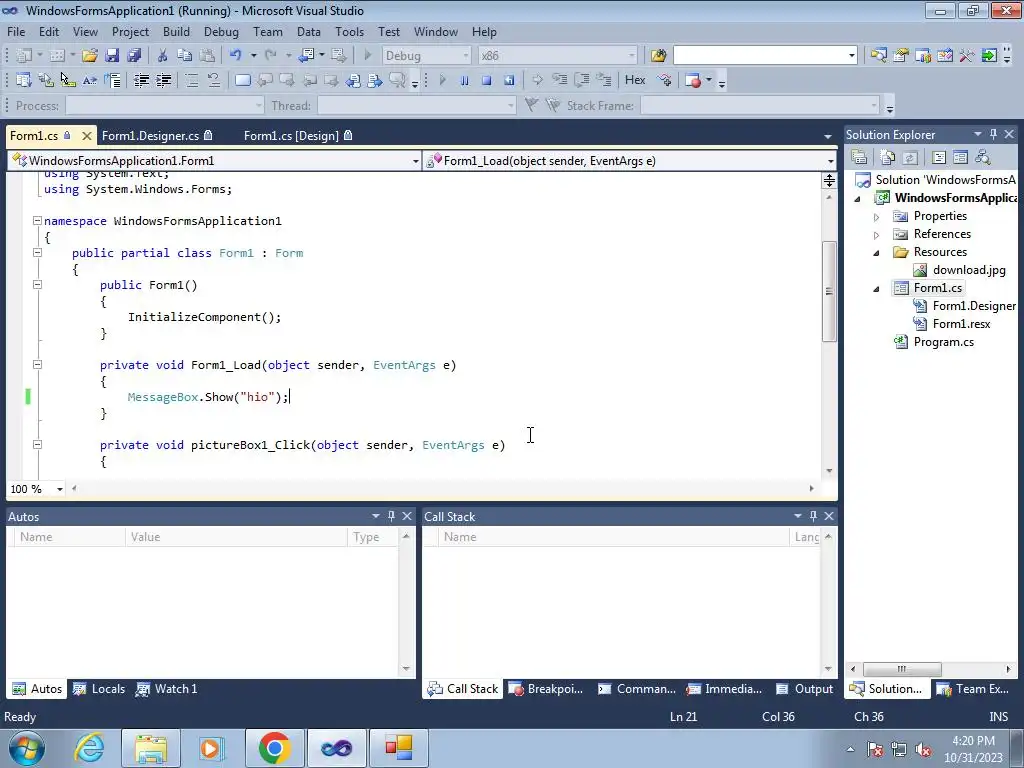Open the File menu

click(x=16, y=31)
